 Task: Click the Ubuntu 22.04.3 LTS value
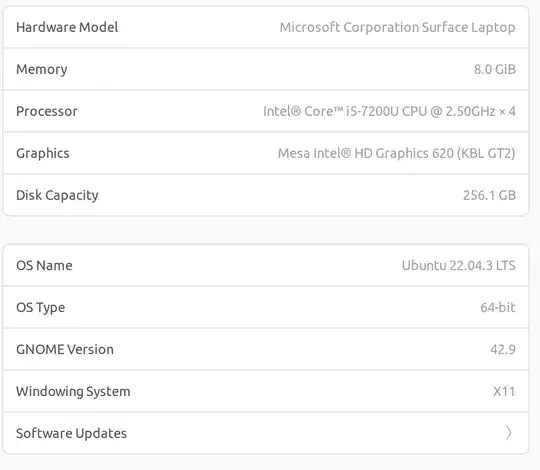pyautogui.click(x=459, y=265)
